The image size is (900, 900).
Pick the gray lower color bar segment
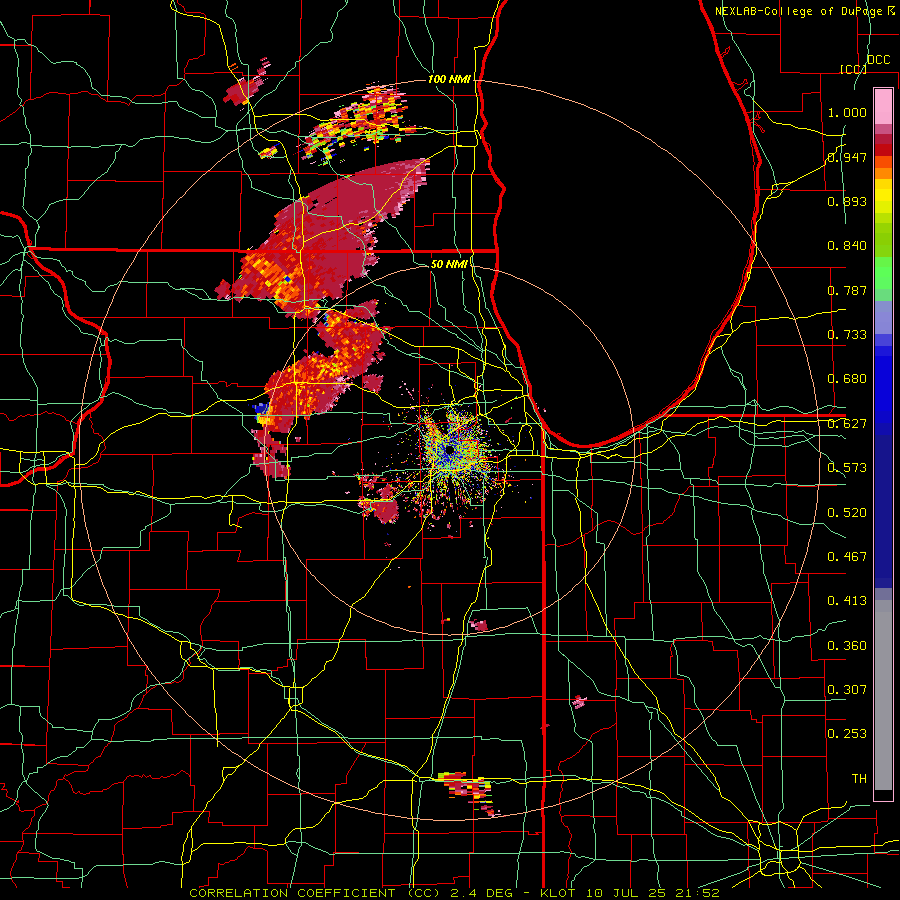[x=883, y=695]
